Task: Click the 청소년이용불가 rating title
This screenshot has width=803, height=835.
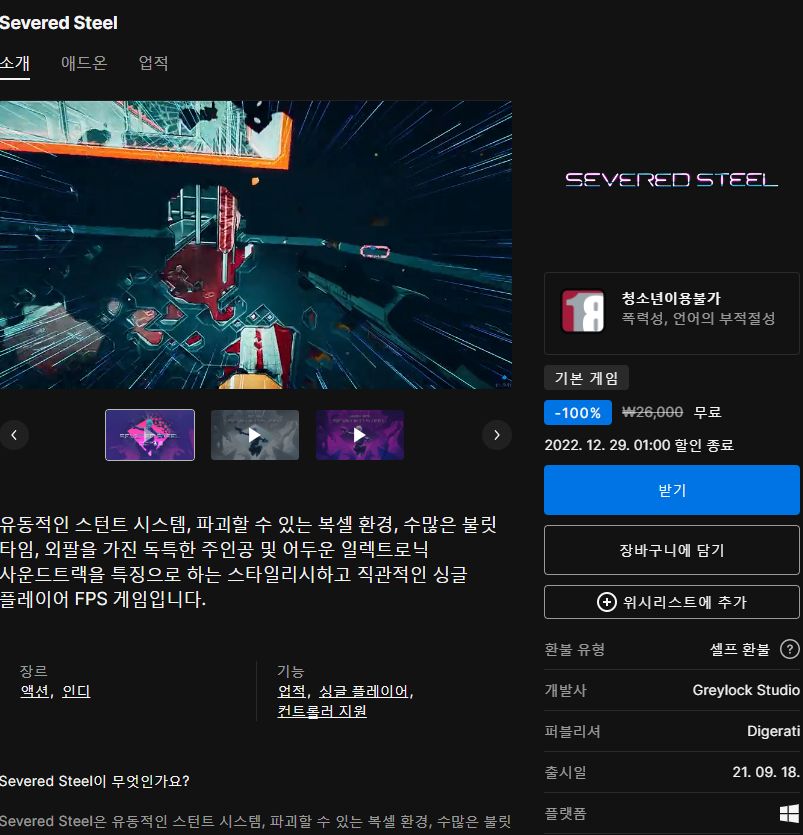Action: [671, 298]
